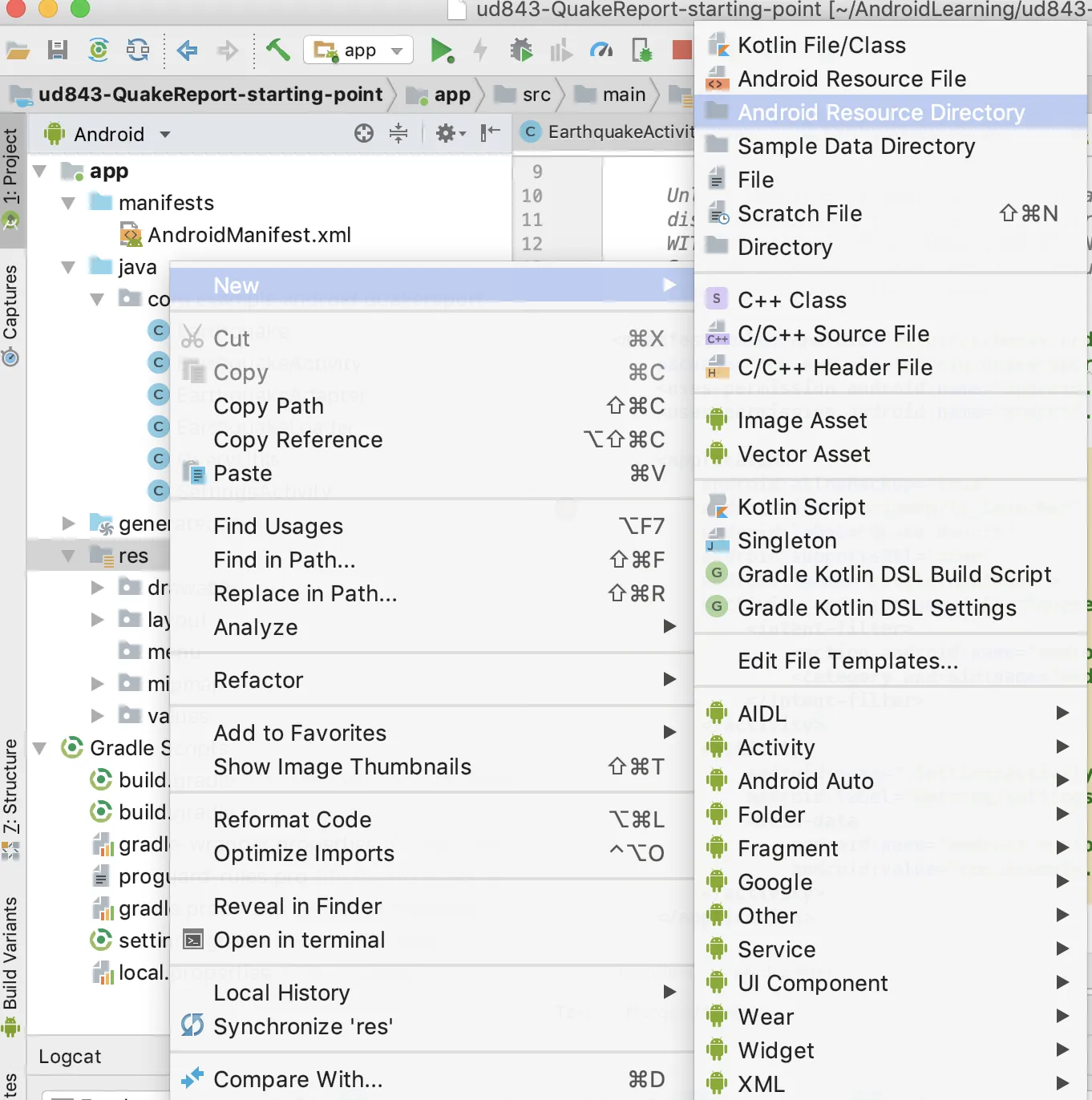Image resolution: width=1092 pixels, height=1100 pixels.
Task: Navigate back with the blue left arrow
Action: coord(188,51)
